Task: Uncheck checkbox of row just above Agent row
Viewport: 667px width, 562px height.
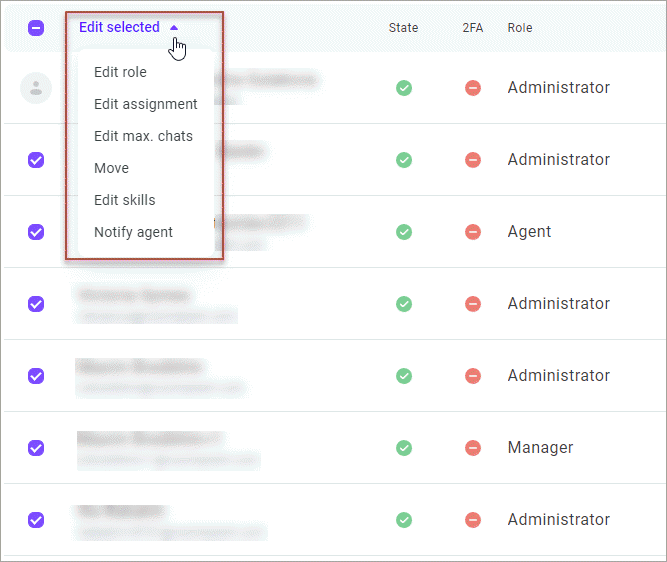Action: [36, 160]
